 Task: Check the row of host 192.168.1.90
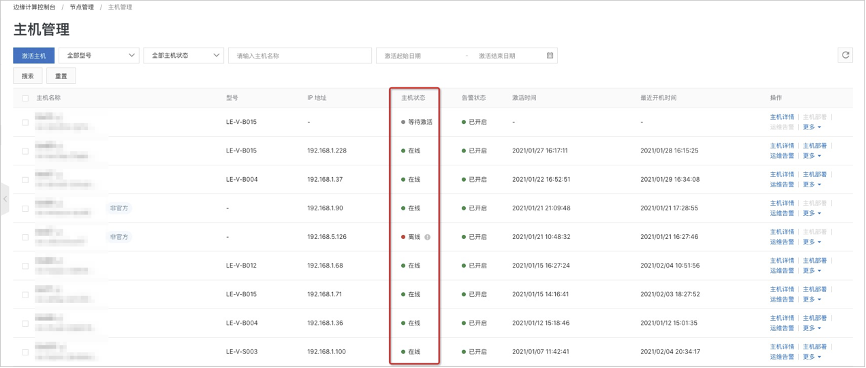pyautogui.click(x=25, y=208)
